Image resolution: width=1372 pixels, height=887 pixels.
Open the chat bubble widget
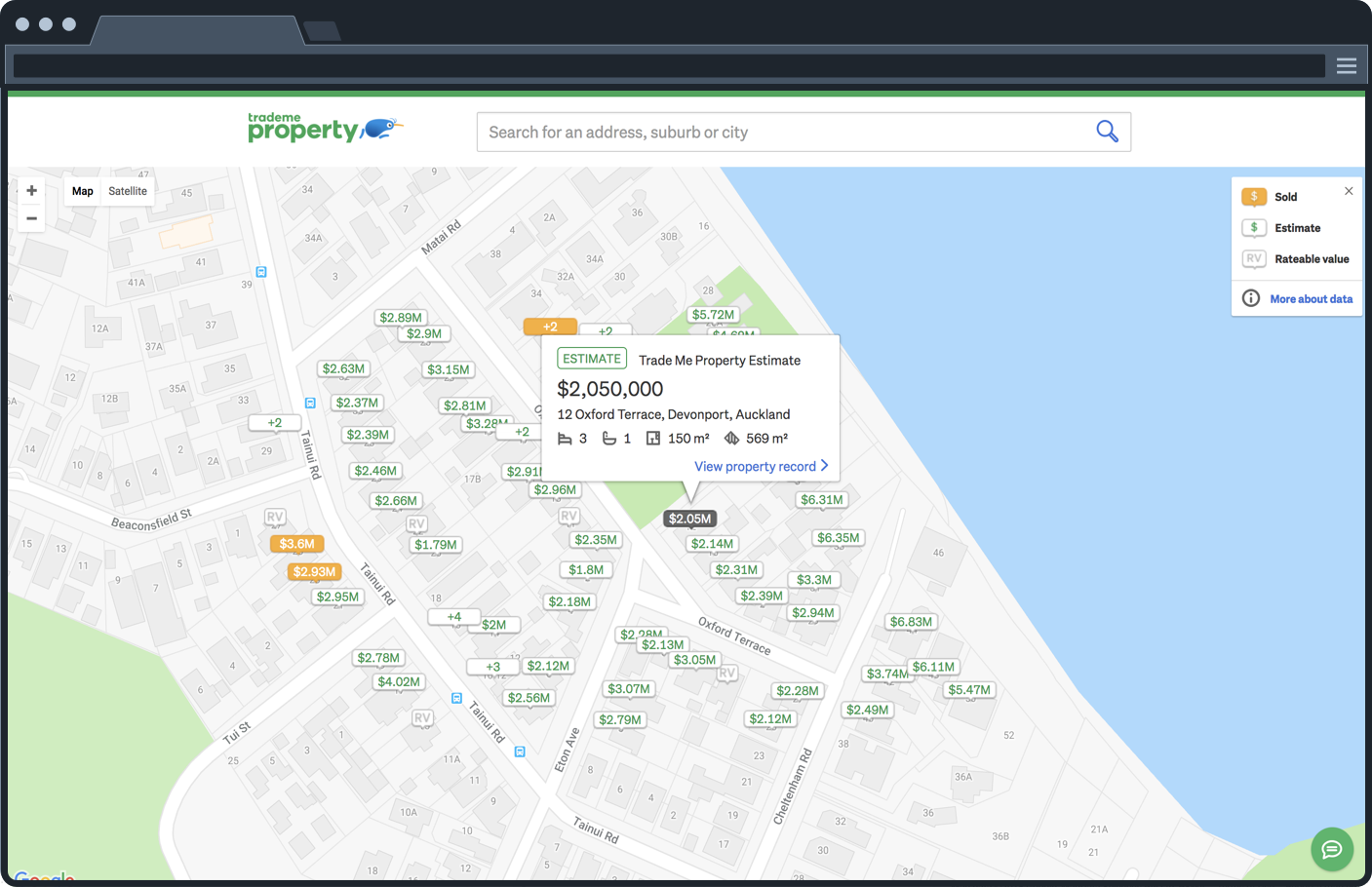(1331, 849)
